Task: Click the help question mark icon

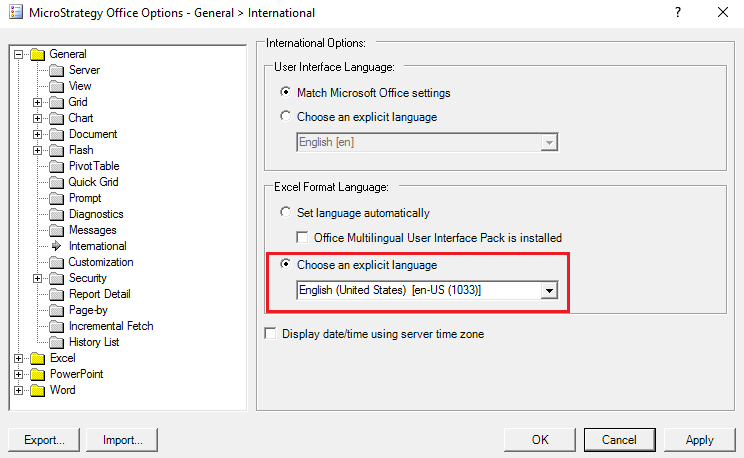Action: click(678, 12)
